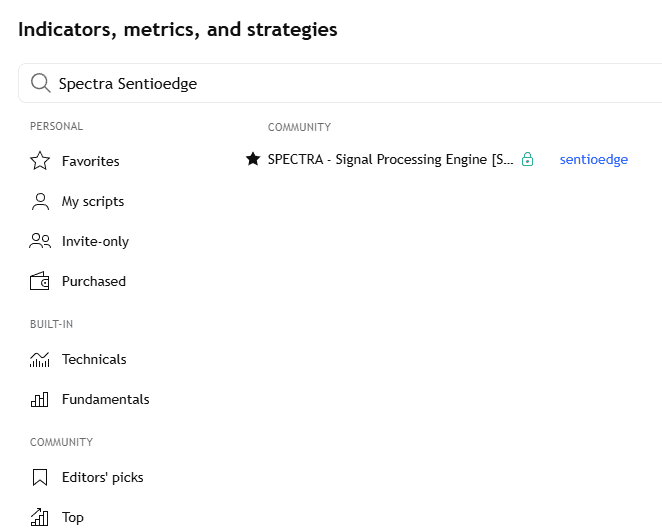The image size is (662, 532).
Task: Click the chart icon beside Technicals
Action: pyautogui.click(x=40, y=359)
